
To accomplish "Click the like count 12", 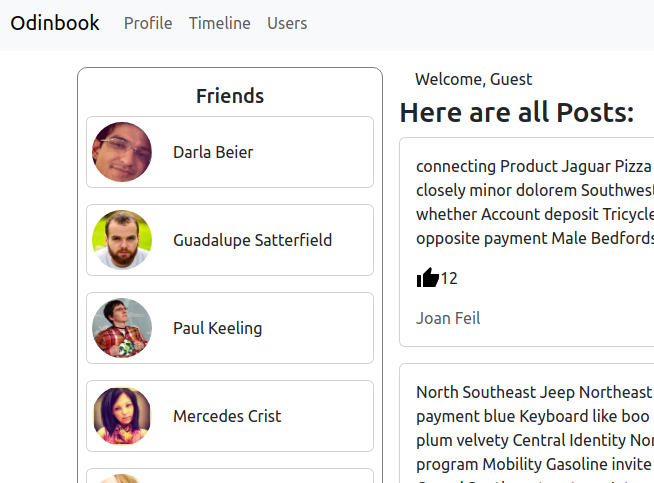I will coord(449,278).
